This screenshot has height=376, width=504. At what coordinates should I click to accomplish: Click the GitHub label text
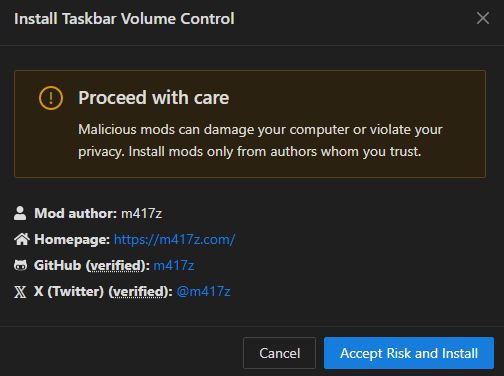(x=57, y=265)
